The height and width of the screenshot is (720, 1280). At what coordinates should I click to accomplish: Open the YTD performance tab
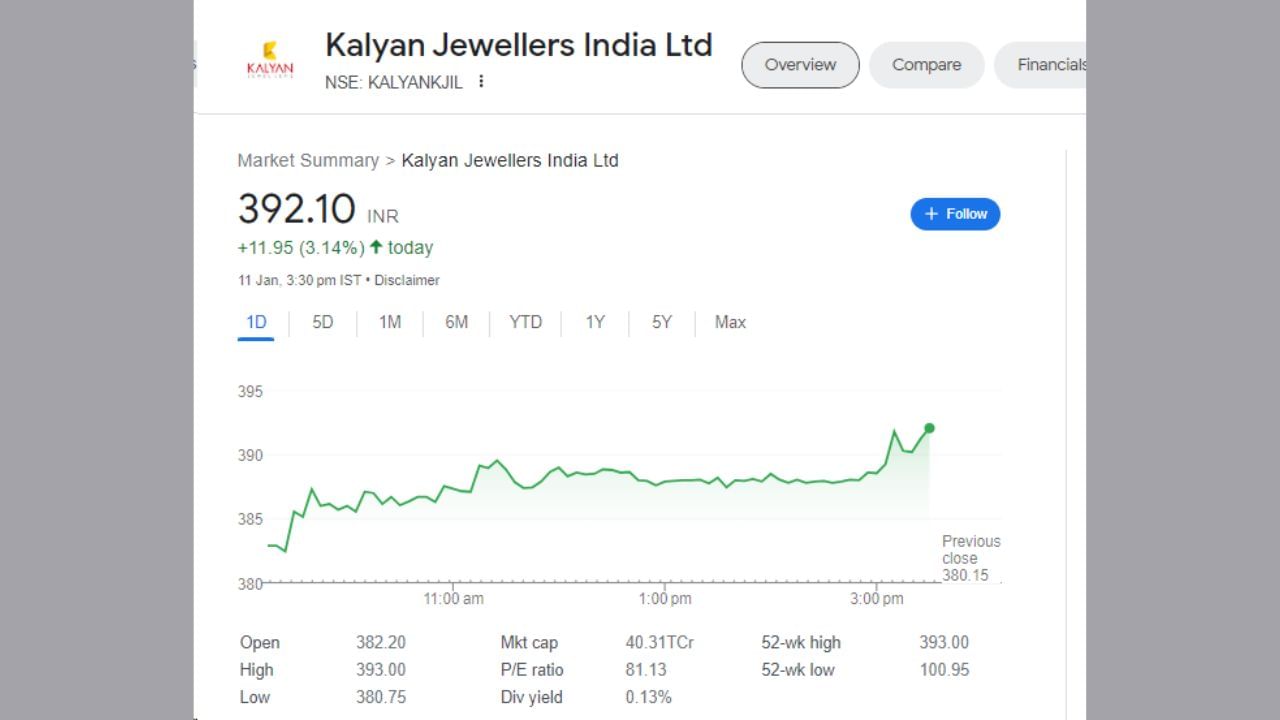(525, 322)
